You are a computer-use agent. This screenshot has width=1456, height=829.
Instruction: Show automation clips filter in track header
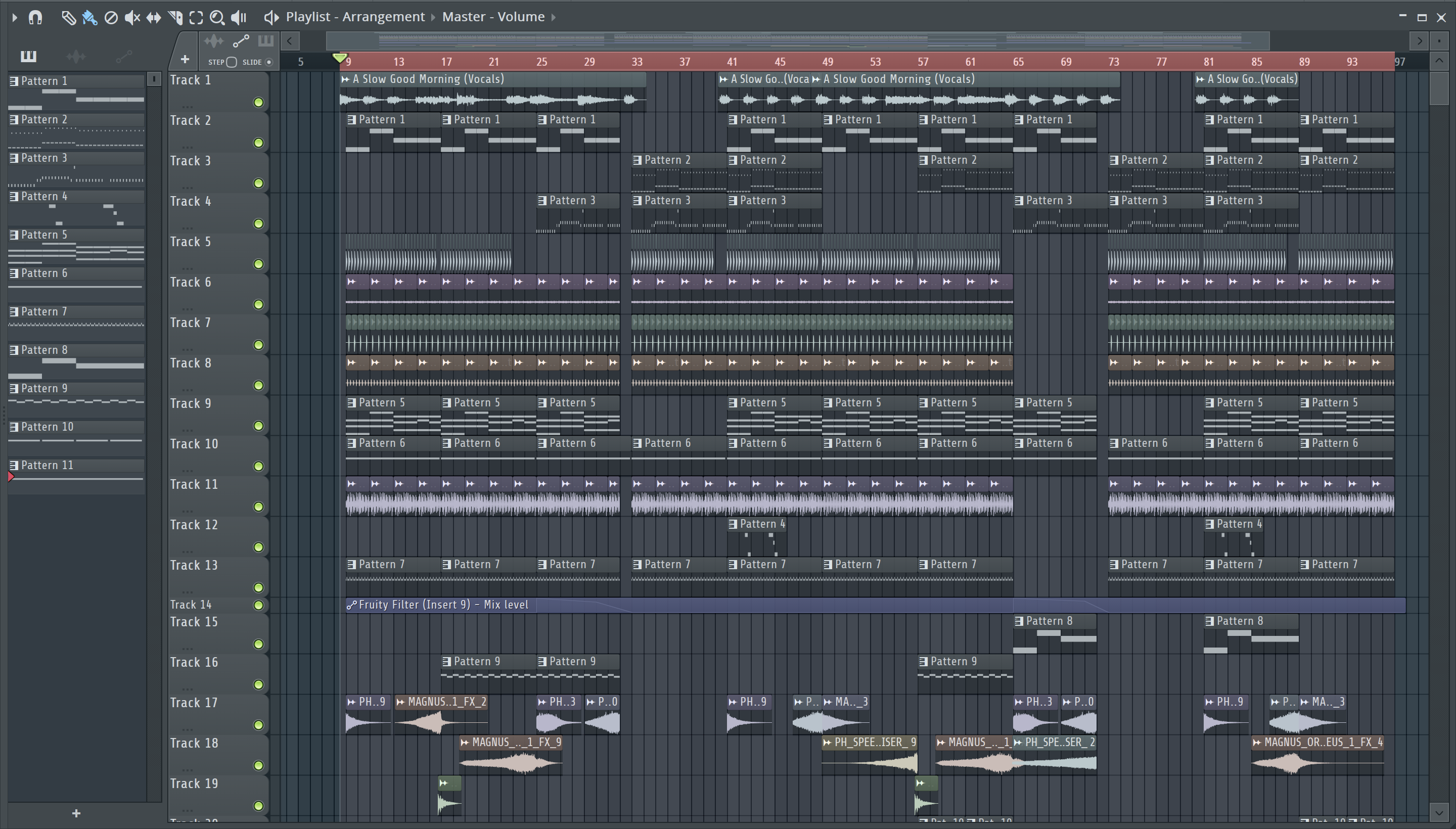241,41
